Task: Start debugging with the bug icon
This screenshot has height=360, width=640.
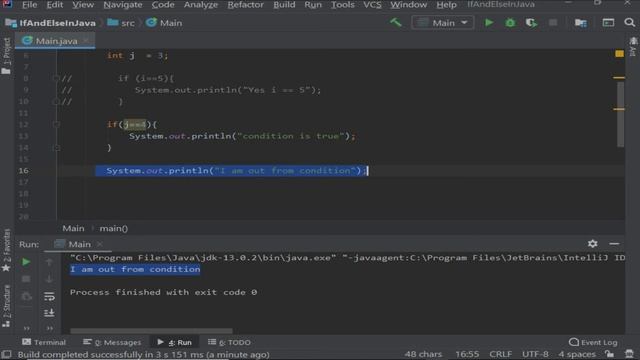Action: click(x=510, y=23)
